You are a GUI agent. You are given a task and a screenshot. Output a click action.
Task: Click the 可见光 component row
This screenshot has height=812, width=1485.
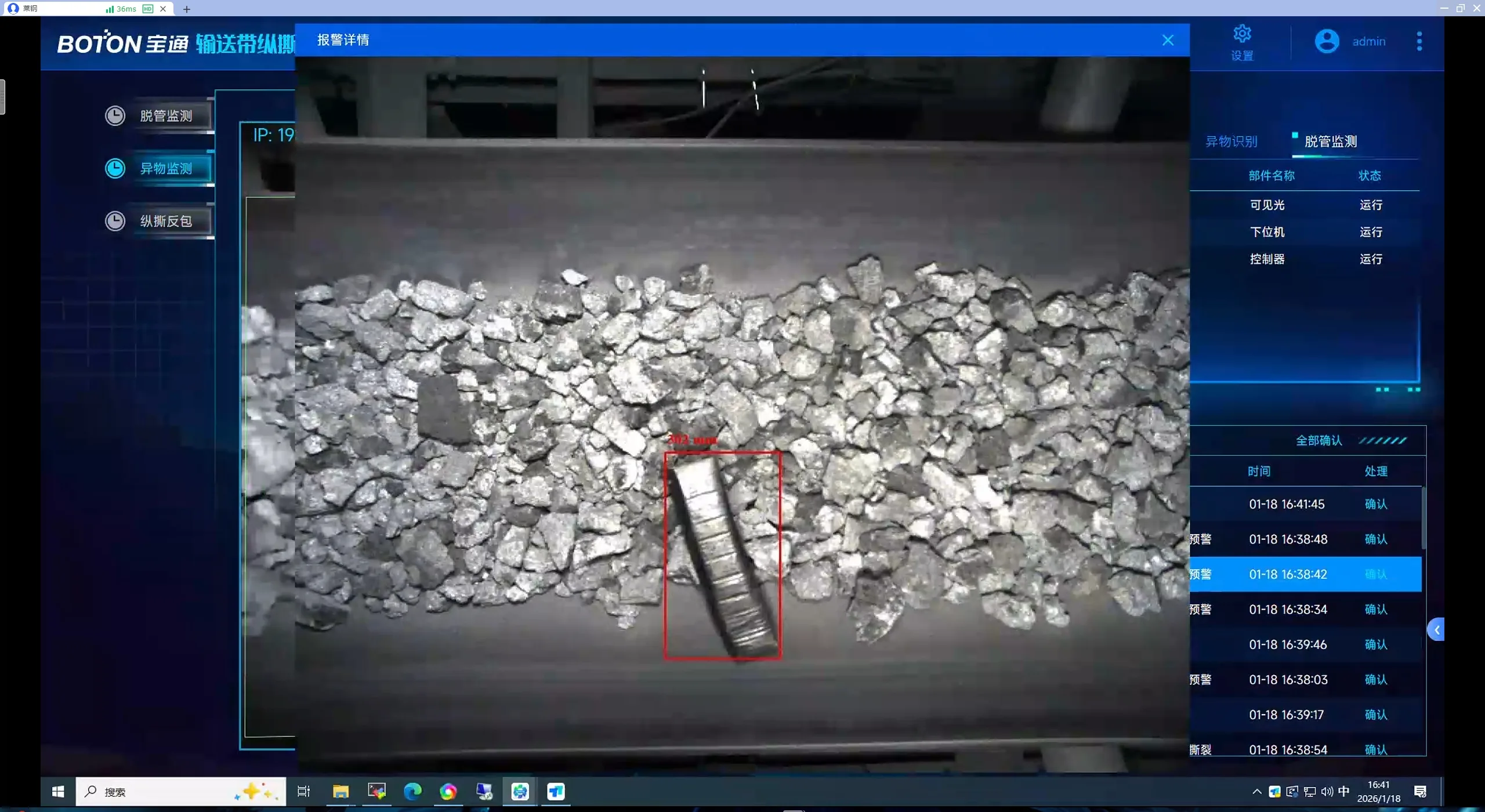[x=1305, y=205]
